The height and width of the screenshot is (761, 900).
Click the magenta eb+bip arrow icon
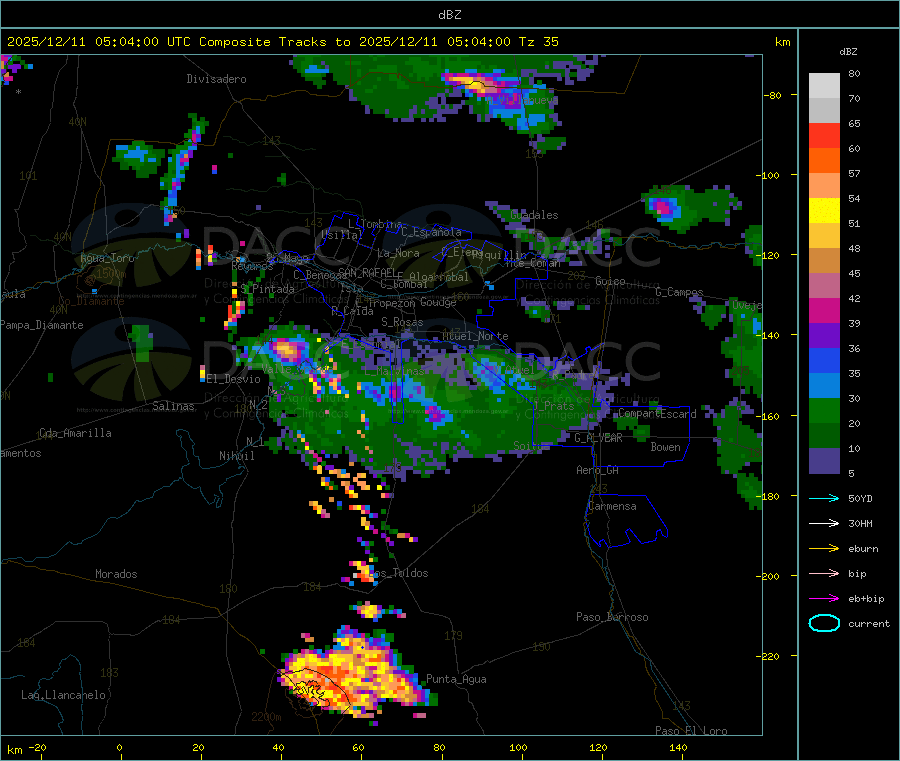(x=824, y=599)
